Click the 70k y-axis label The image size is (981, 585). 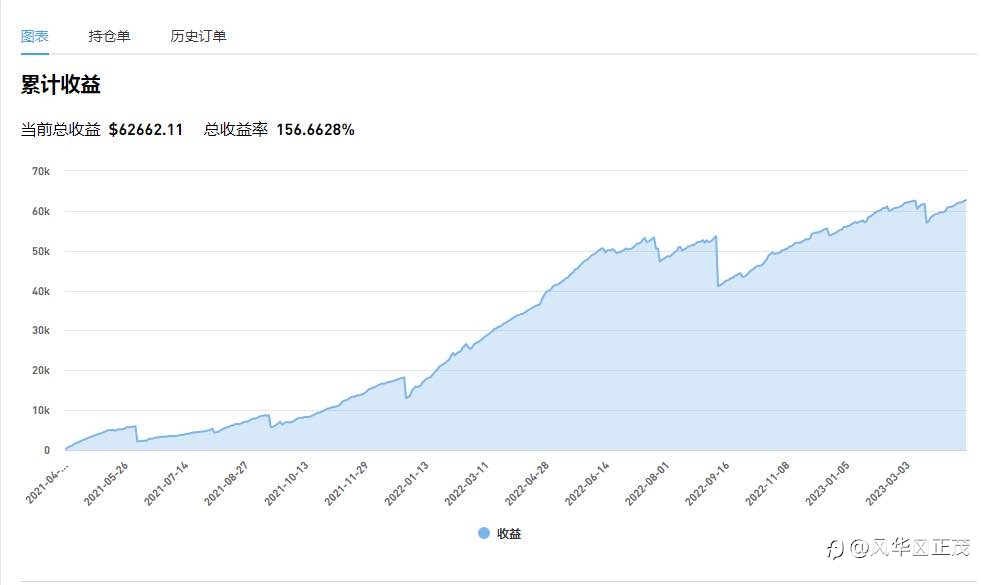coord(41,171)
